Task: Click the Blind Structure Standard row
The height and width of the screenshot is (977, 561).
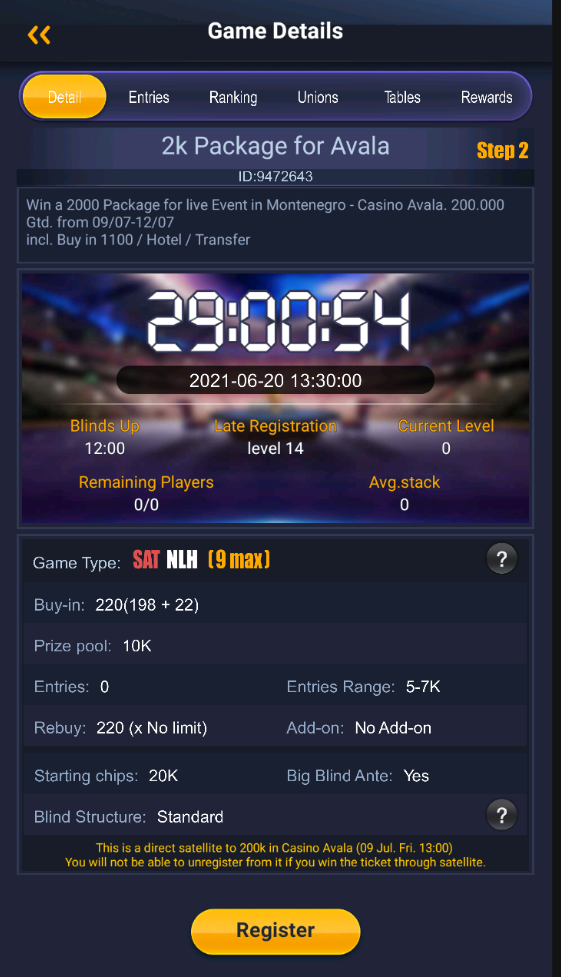Action: click(276, 816)
